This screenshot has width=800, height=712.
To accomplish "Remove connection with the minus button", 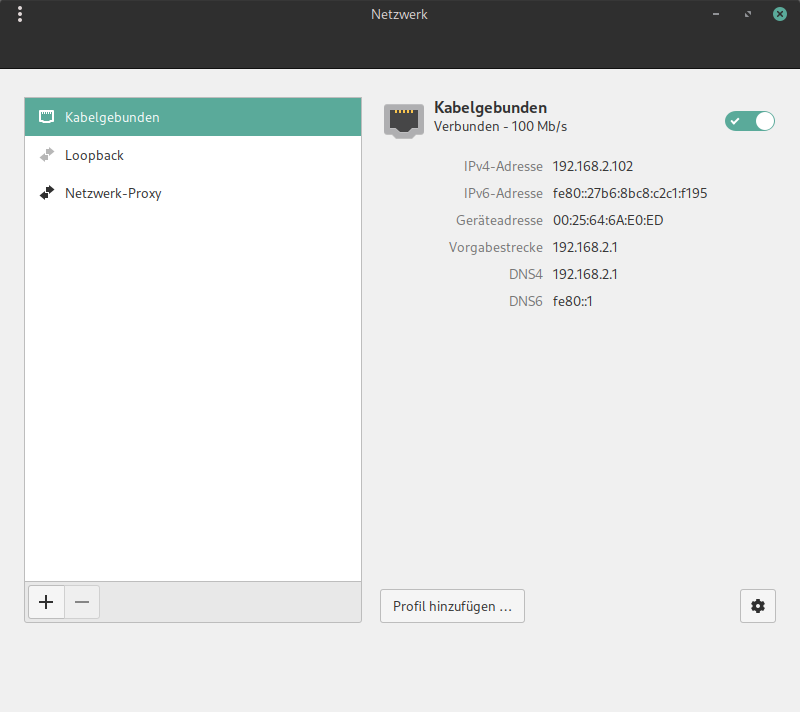I will (x=82, y=602).
